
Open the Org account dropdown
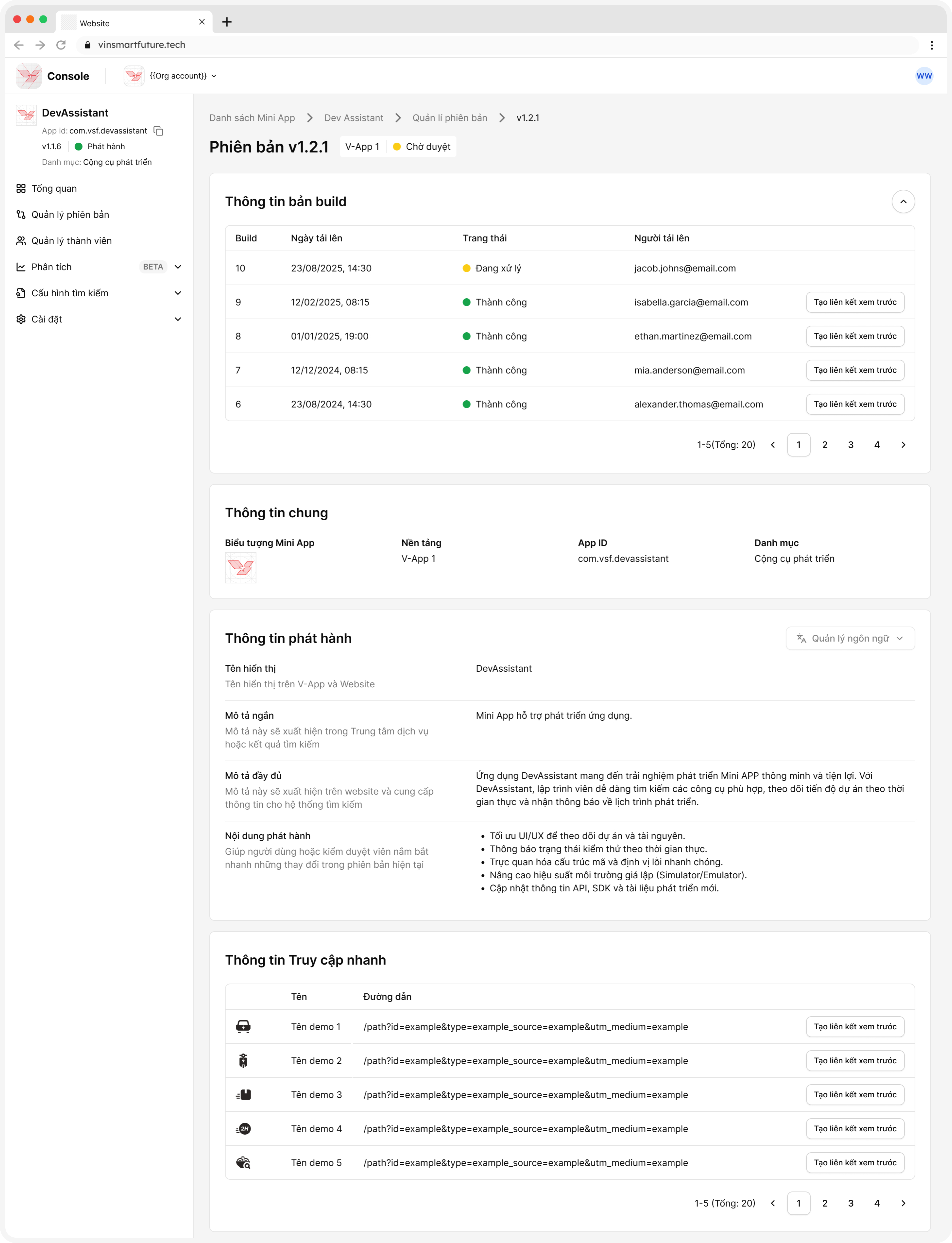tap(183, 76)
